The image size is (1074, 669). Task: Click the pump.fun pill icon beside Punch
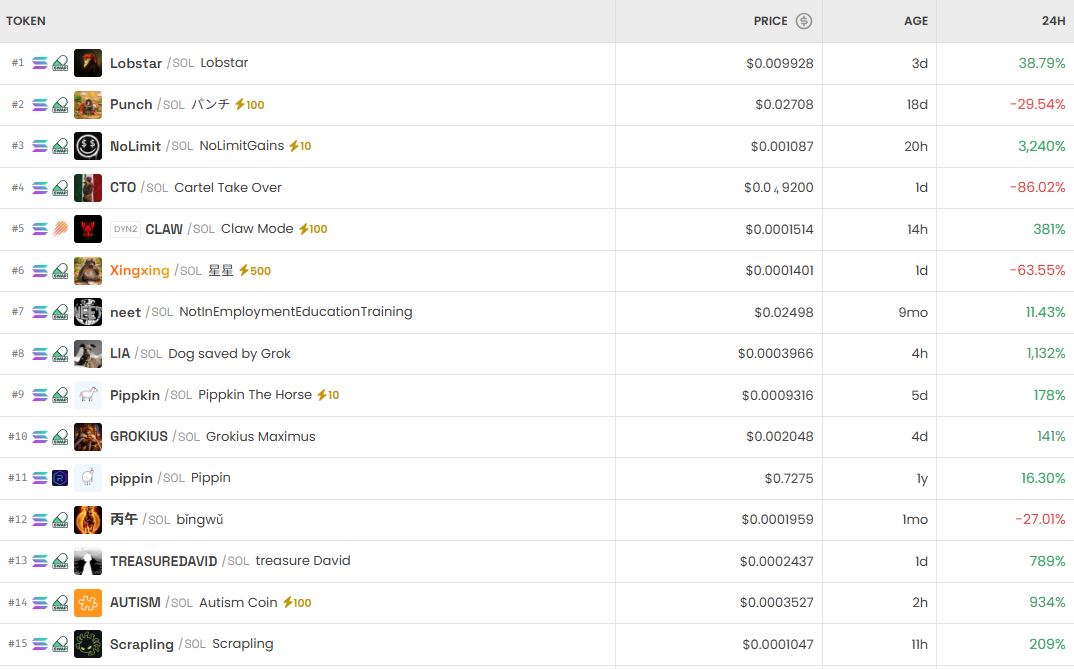[x=60, y=104]
